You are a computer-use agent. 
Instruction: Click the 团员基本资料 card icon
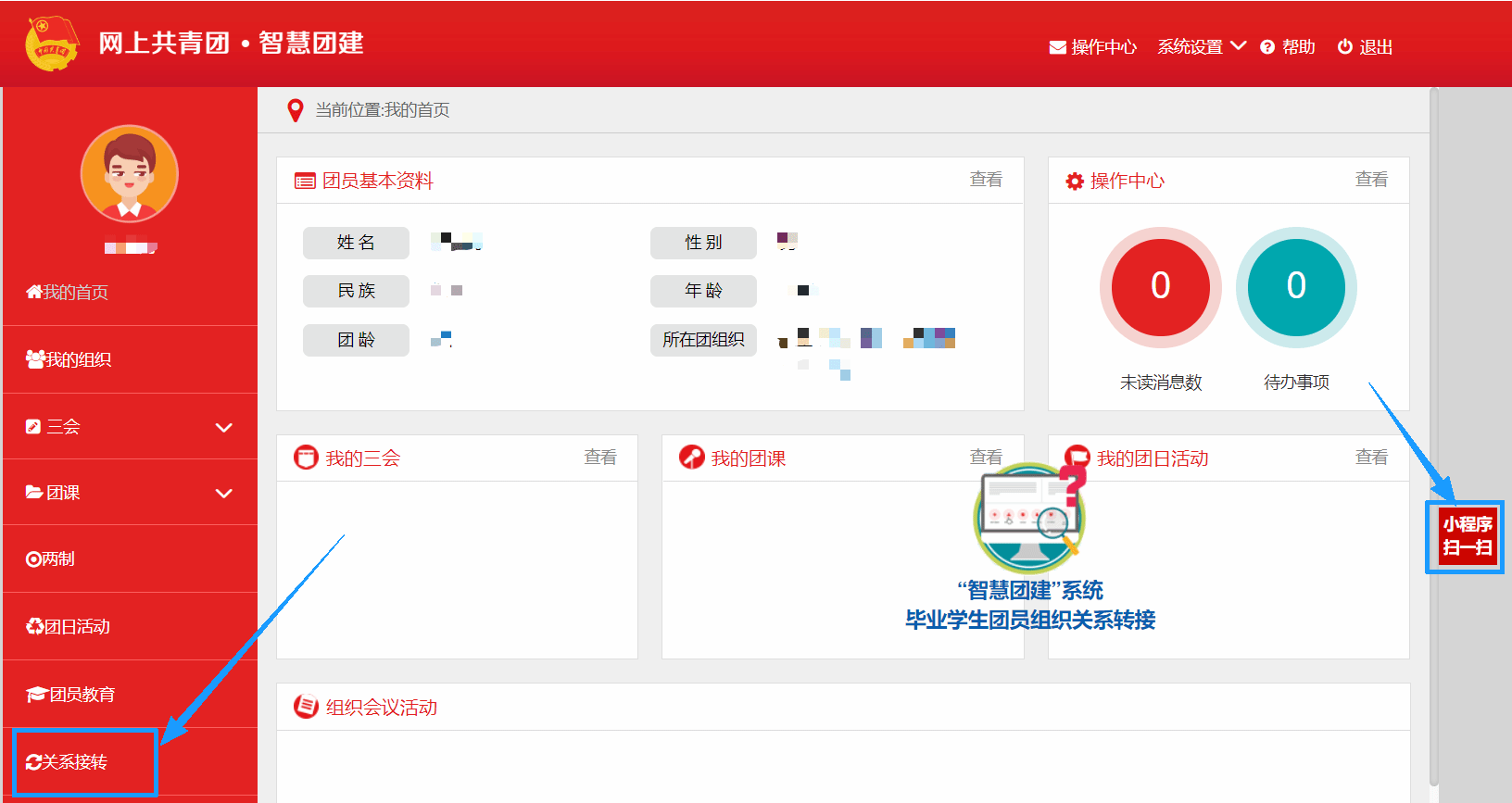(x=305, y=182)
